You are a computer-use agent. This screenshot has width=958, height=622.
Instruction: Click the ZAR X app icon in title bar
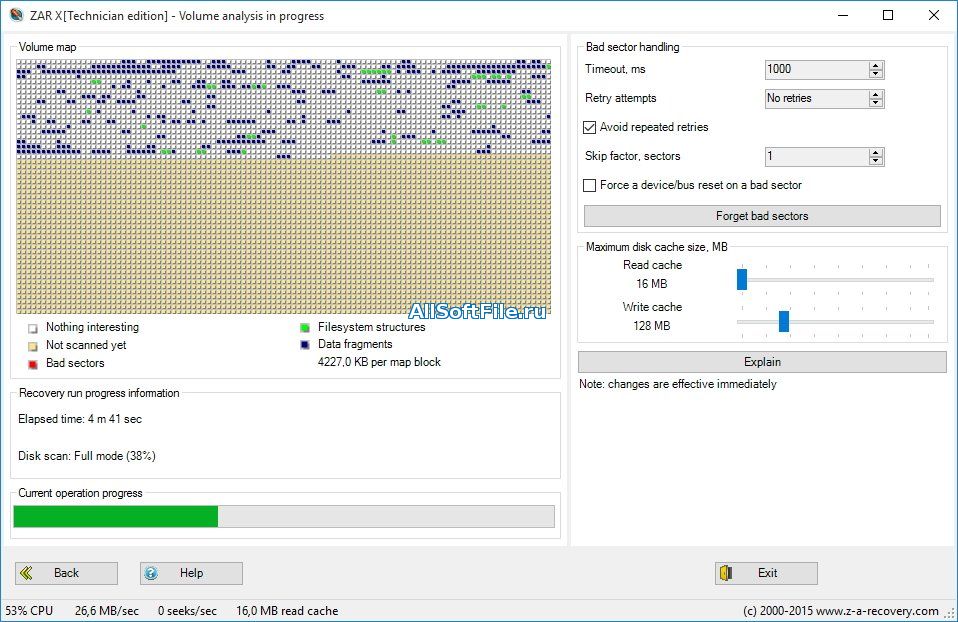pyautogui.click(x=15, y=15)
